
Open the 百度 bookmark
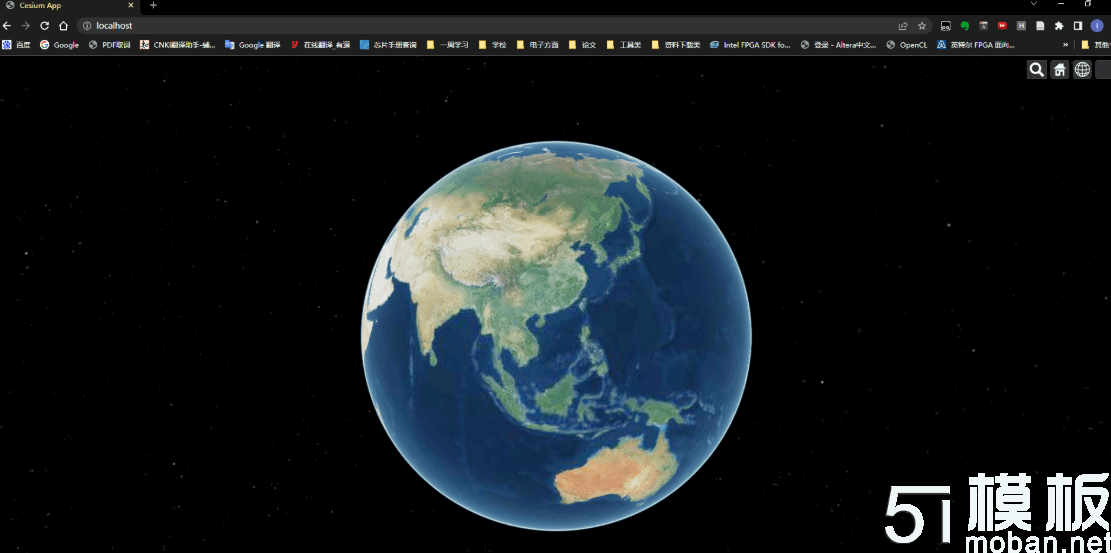[x=16, y=45]
